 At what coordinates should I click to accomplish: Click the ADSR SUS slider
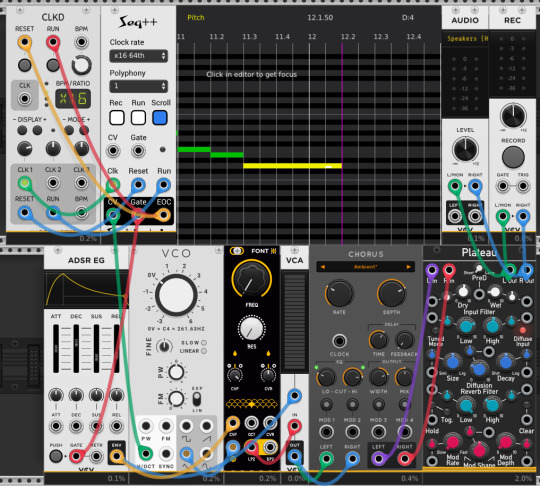coord(96,348)
